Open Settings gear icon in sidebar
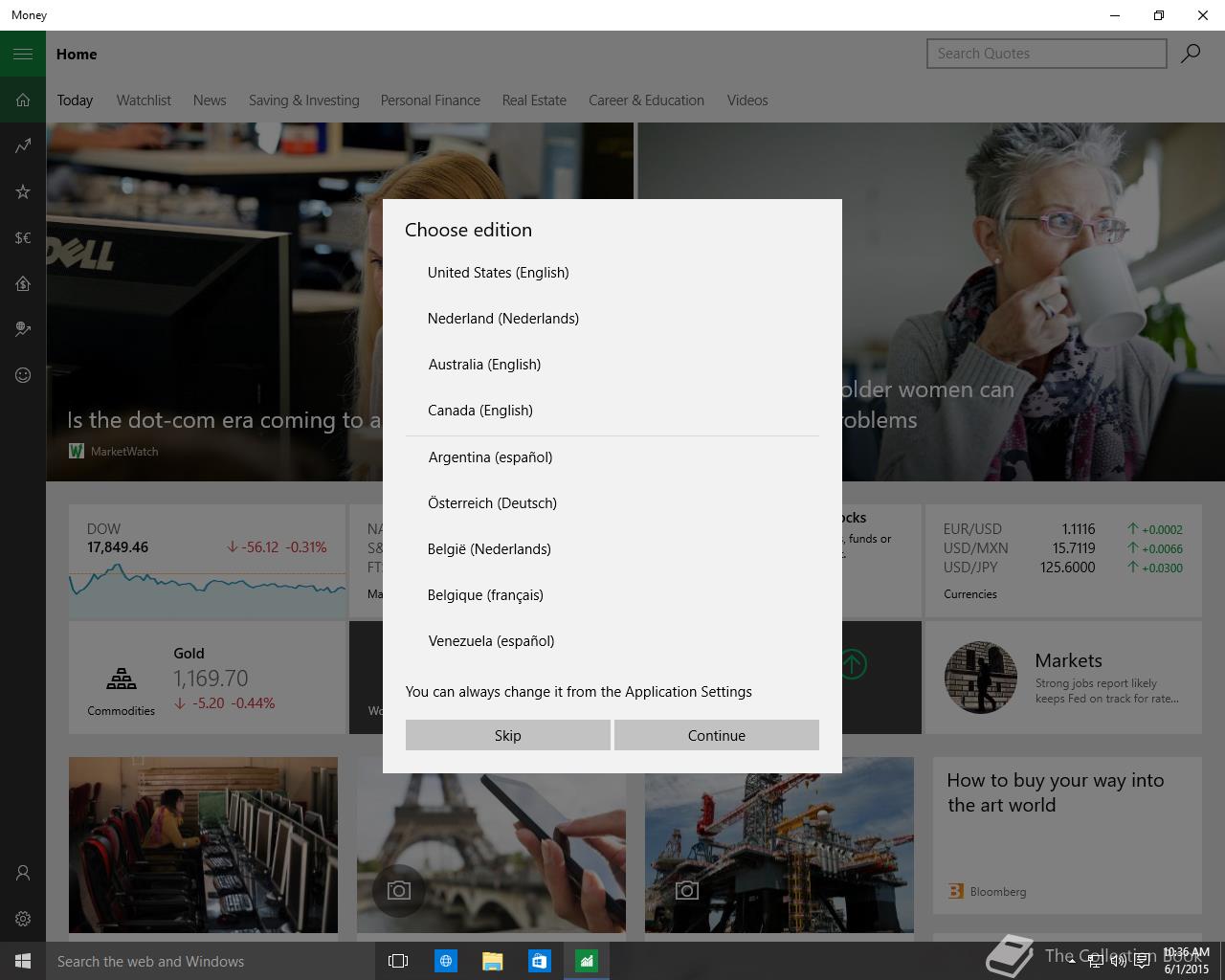The width and height of the screenshot is (1225, 980). [x=23, y=919]
